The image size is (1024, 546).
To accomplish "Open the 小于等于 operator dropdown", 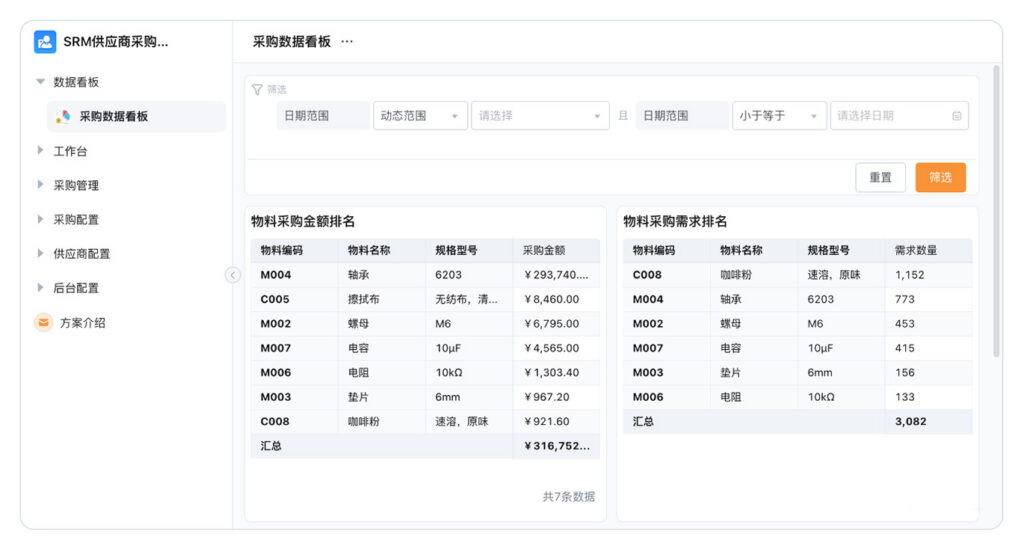I will pos(779,116).
